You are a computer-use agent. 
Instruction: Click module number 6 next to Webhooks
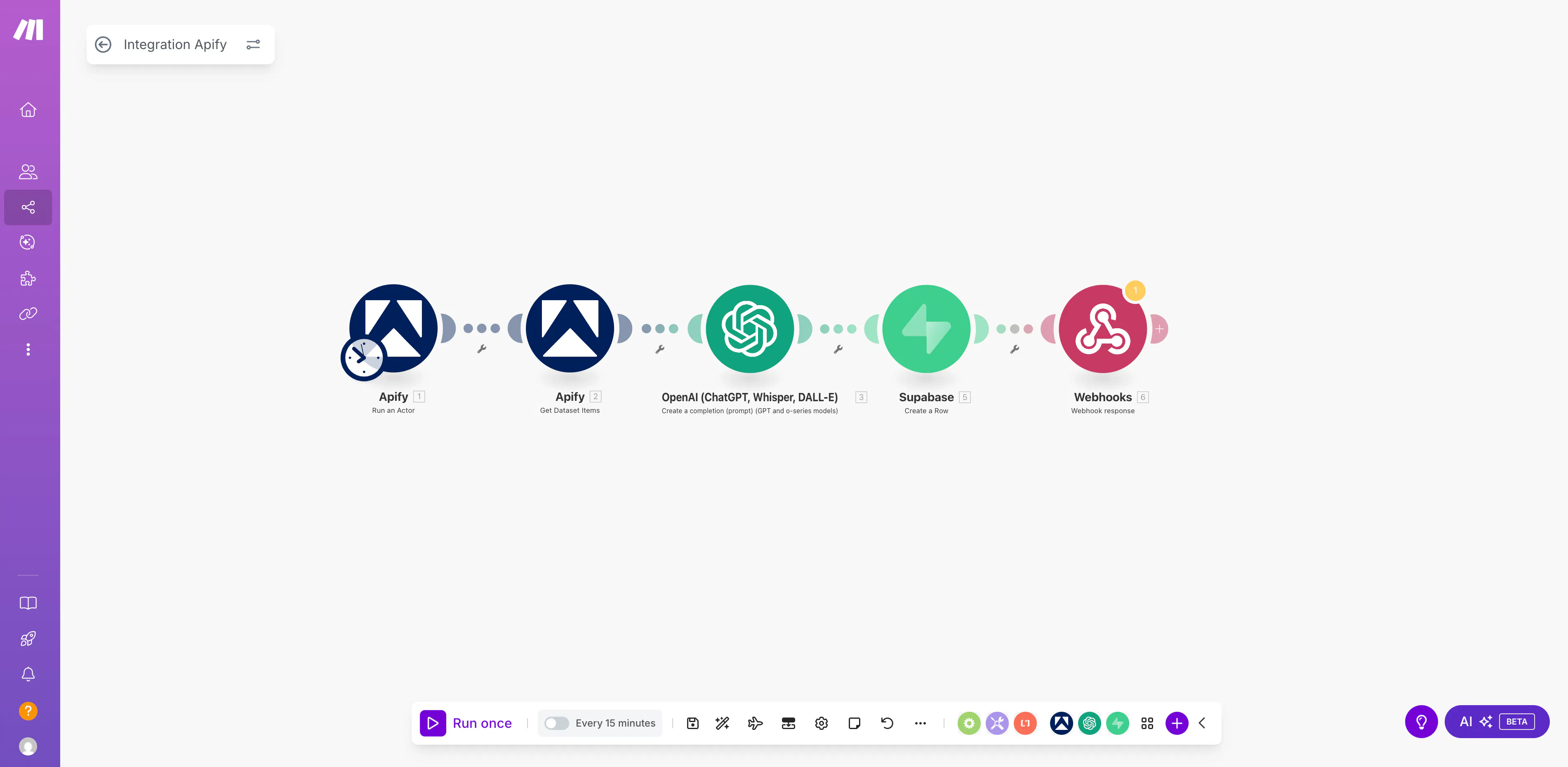(1143, 398)
